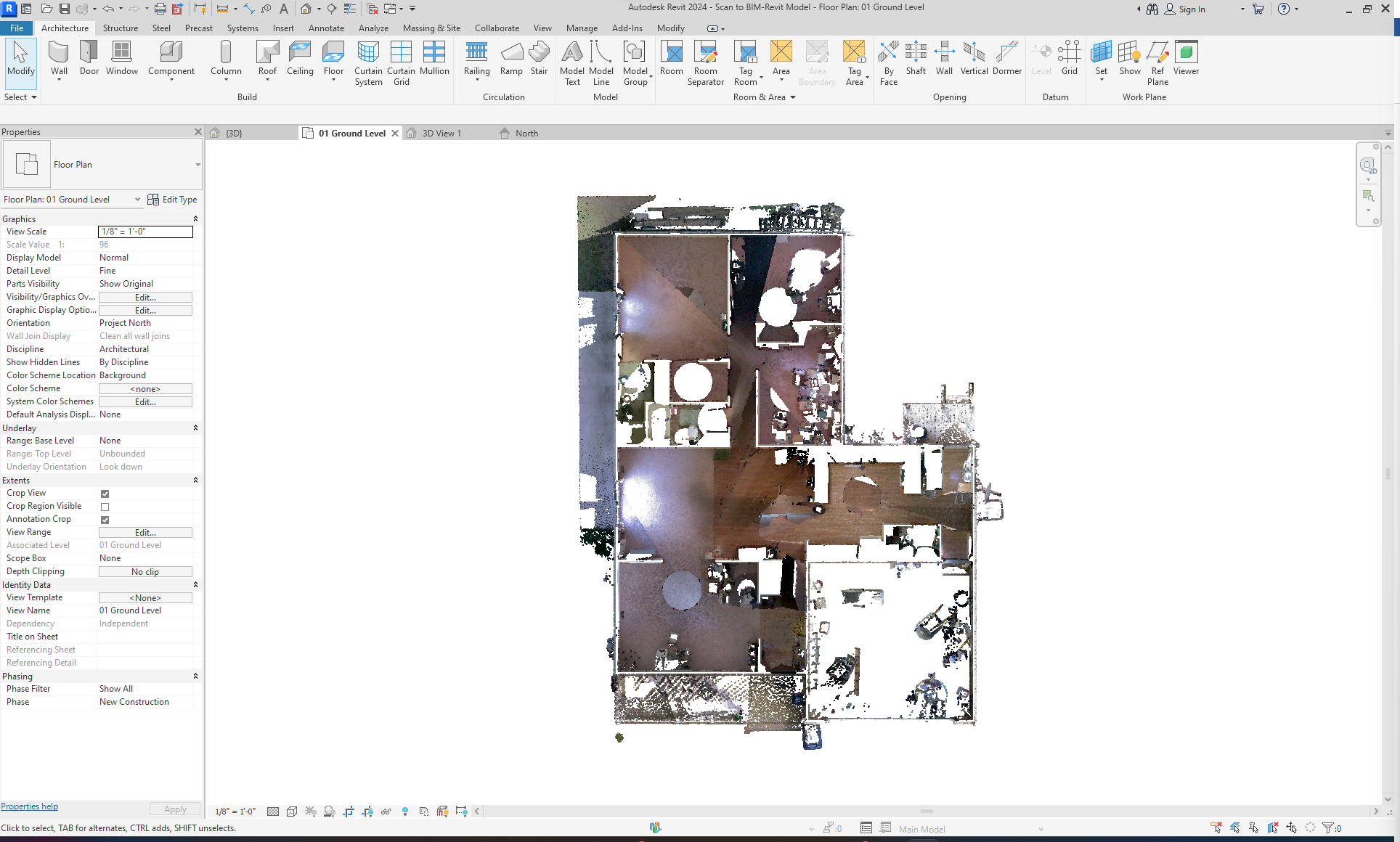Open the Massing & Site ribbon tab

[431, 28]
